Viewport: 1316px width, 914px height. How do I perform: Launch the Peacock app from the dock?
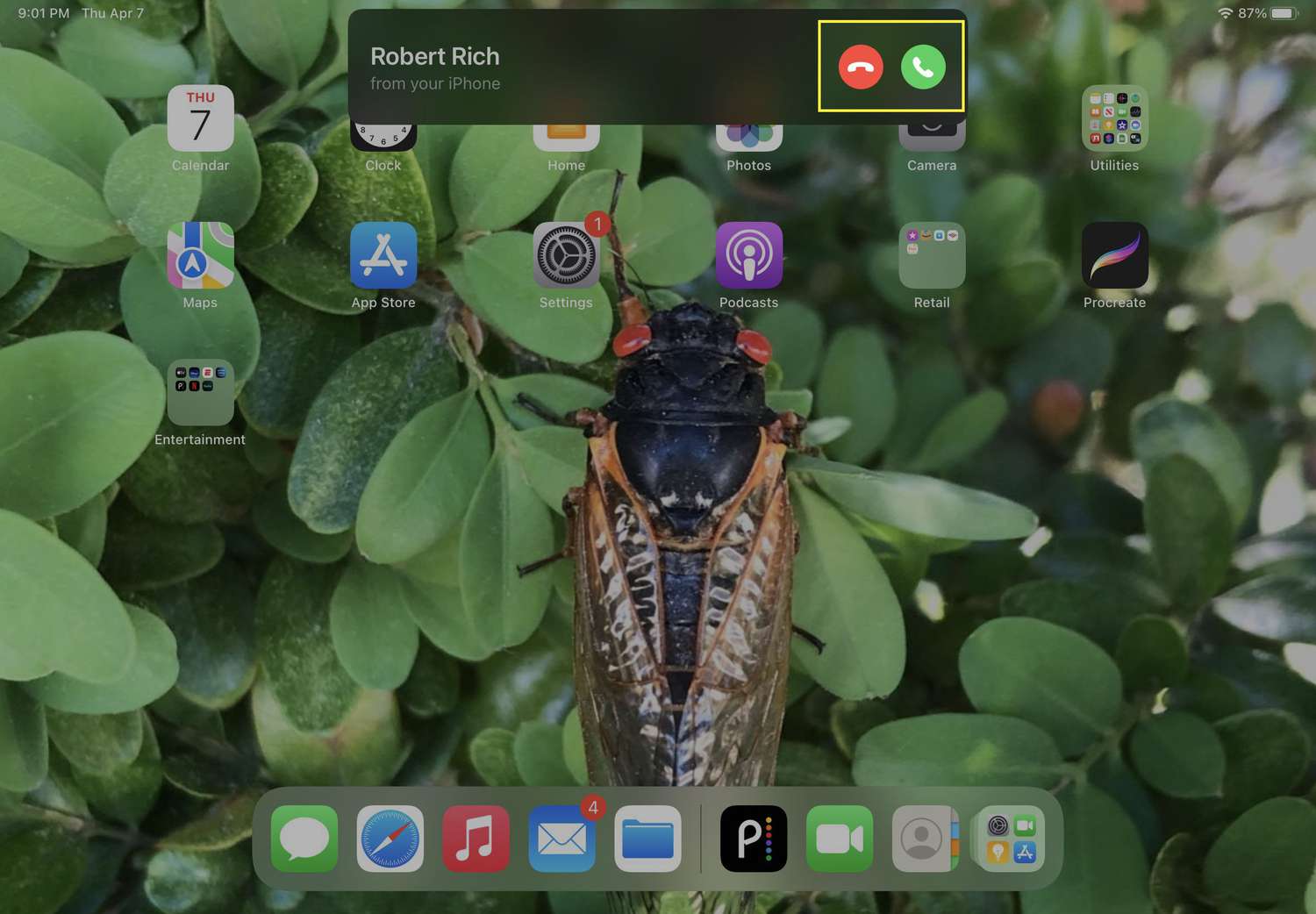click(754, 839)
